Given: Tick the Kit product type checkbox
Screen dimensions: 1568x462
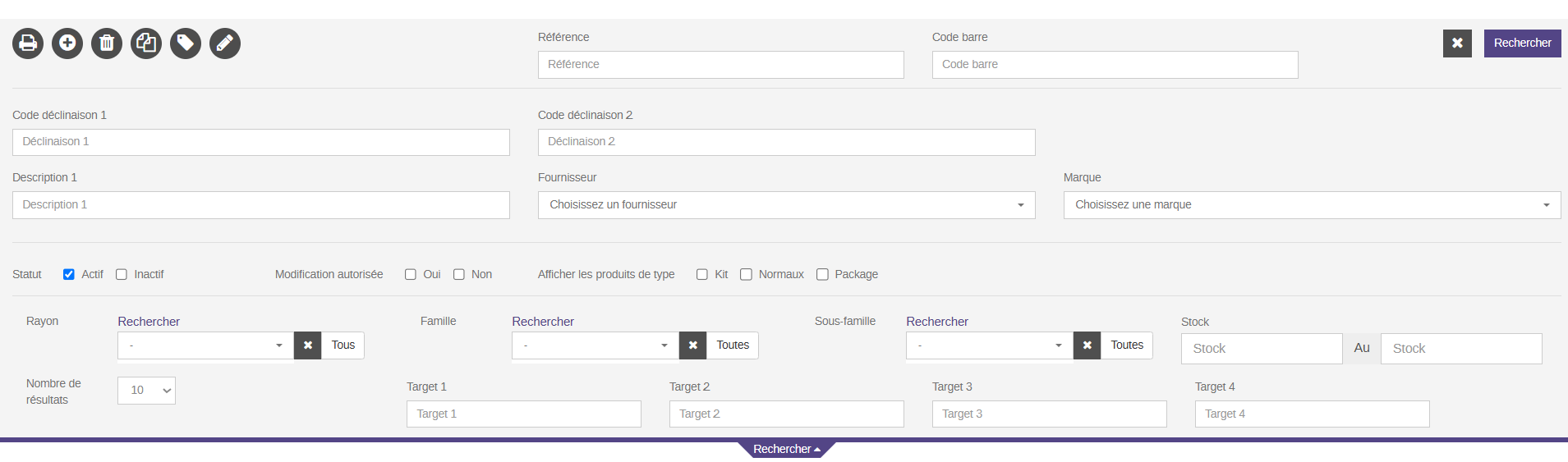Looking at the screenshot, I should [702, 274].
